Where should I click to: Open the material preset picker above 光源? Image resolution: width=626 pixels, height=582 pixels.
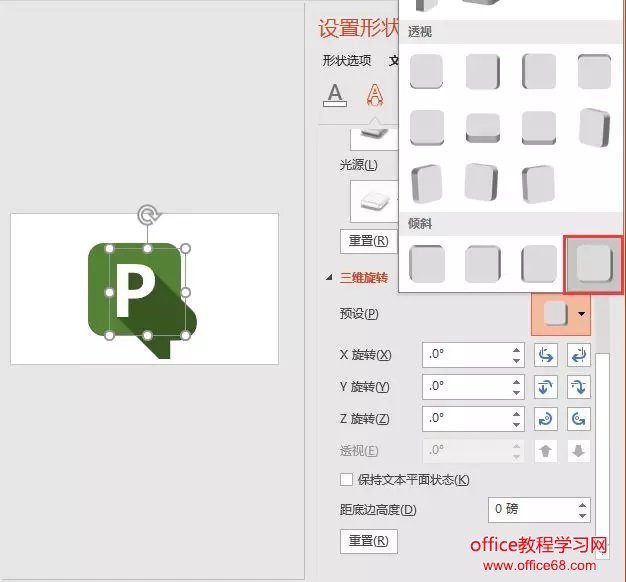(374, 139)
